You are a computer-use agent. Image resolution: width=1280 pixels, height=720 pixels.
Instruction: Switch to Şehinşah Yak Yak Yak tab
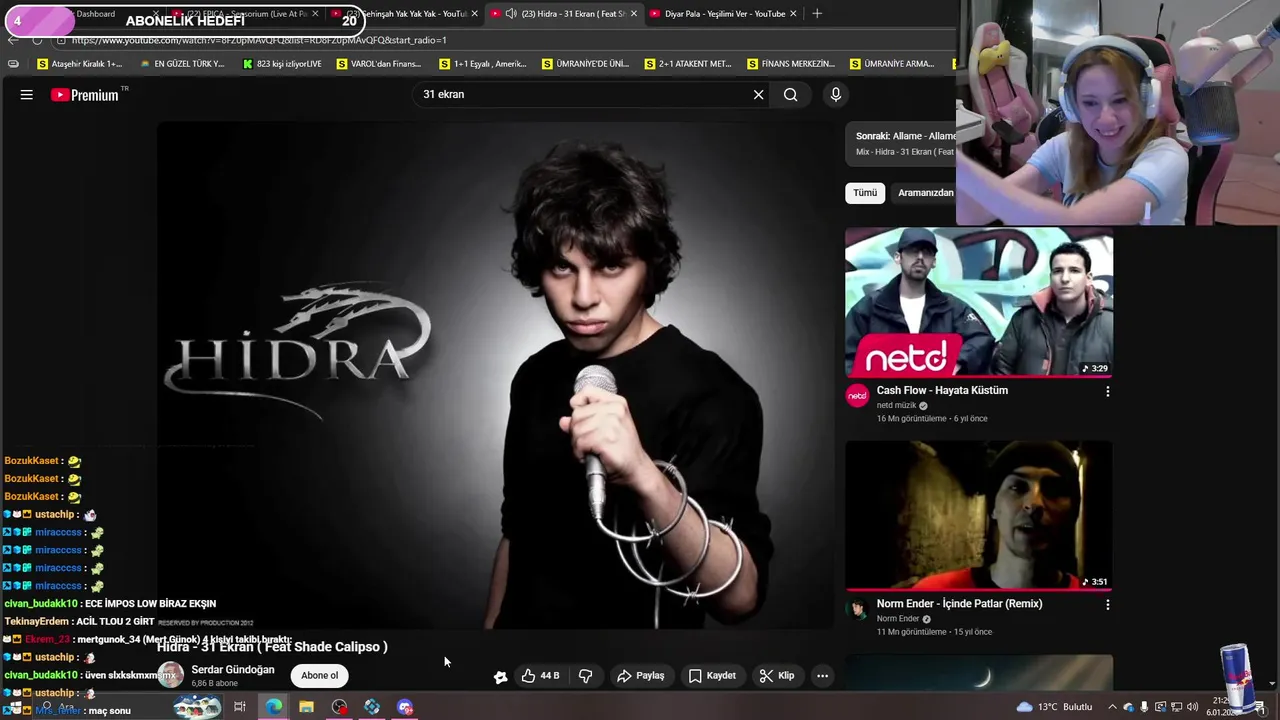[405, 14]
